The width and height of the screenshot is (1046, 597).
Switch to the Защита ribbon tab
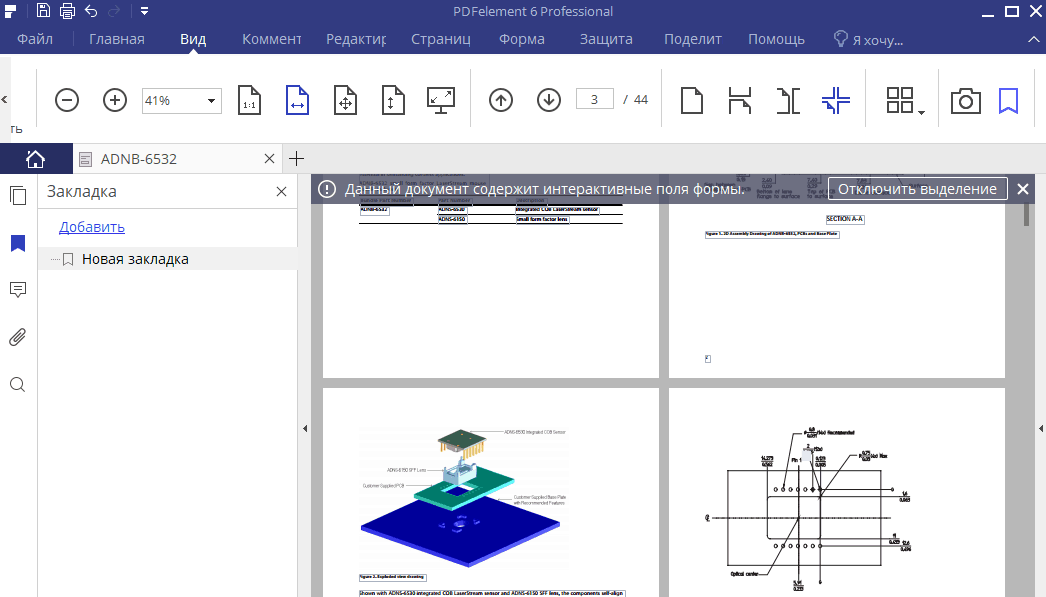[x=606, y=40]
